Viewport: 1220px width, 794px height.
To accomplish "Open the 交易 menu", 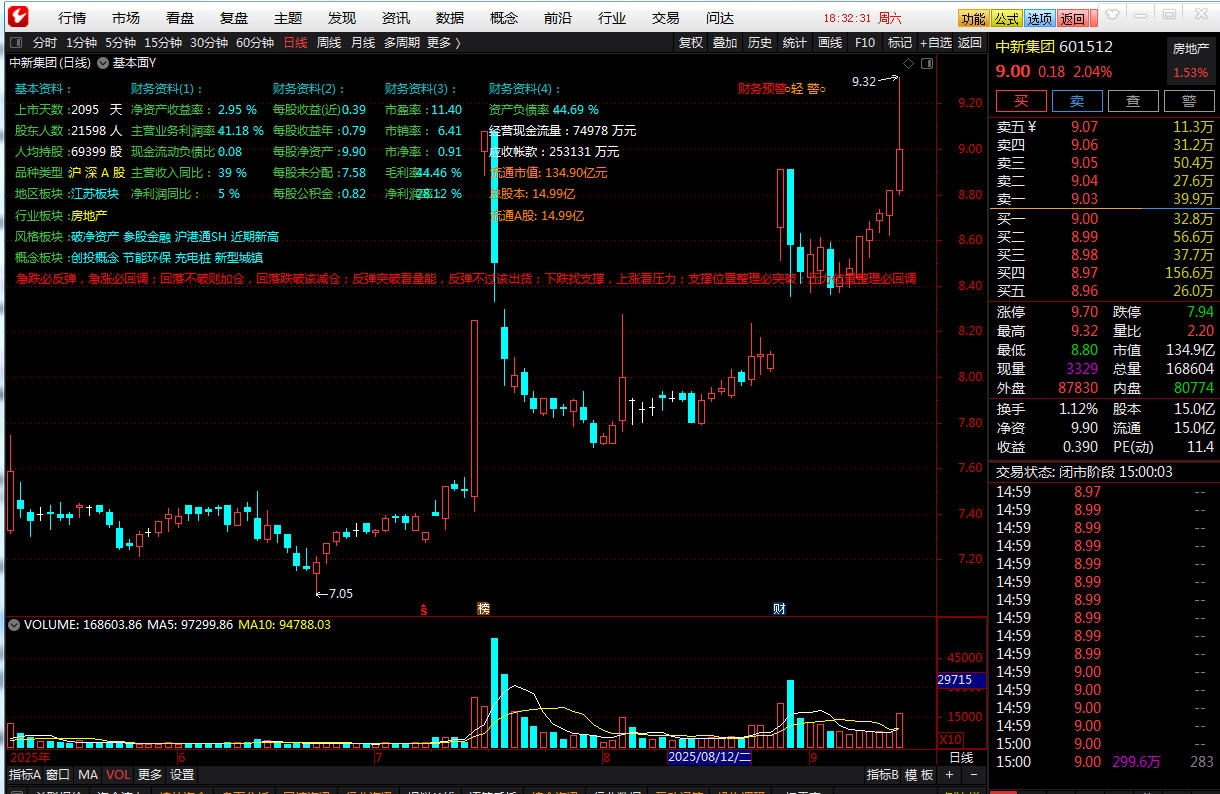I will click(666, 18).
